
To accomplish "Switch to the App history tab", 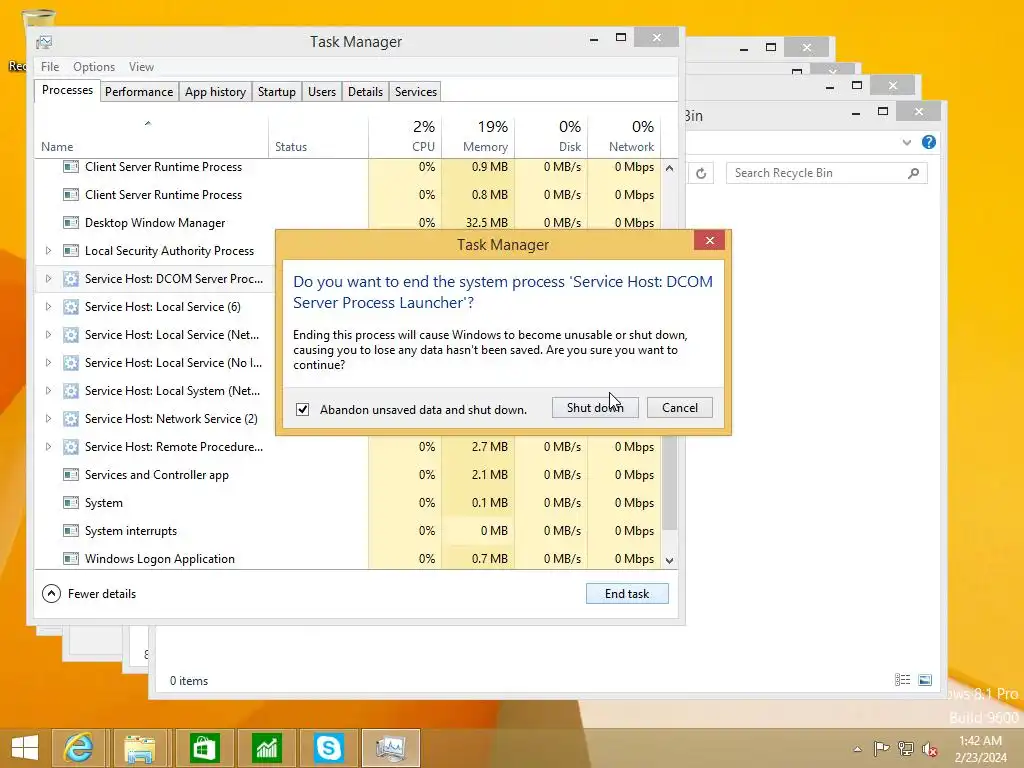I will click(216, 91).
